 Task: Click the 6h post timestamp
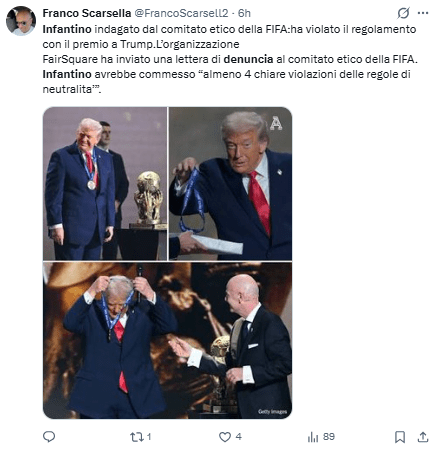(x=244, y=13)
